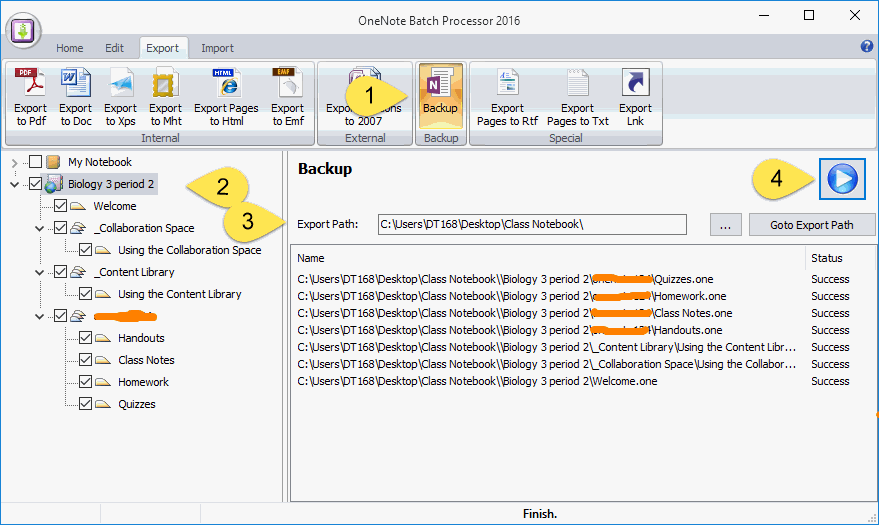The width and height of the screenshot is (879, 525).
Task: Select the Handouts.one result row
Action: tap(583, 330)
